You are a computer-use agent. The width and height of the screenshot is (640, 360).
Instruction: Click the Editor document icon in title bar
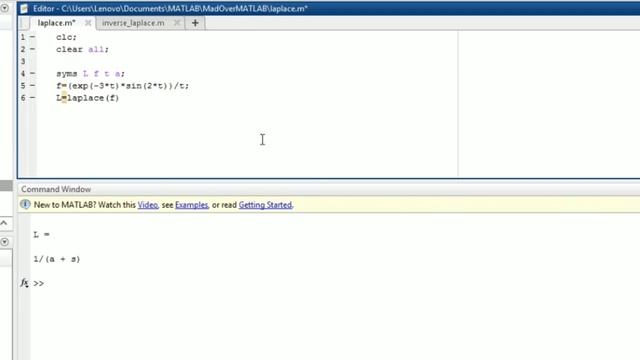pyautogui.click(x=24, y=9)
